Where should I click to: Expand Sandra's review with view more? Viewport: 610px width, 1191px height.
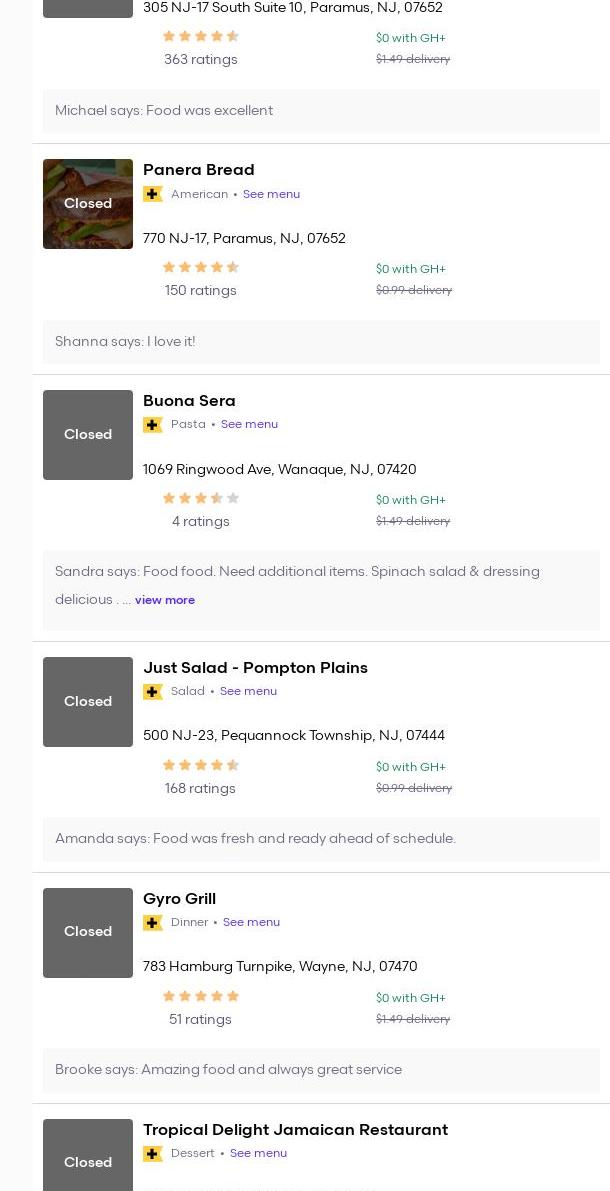coord(165,600)
